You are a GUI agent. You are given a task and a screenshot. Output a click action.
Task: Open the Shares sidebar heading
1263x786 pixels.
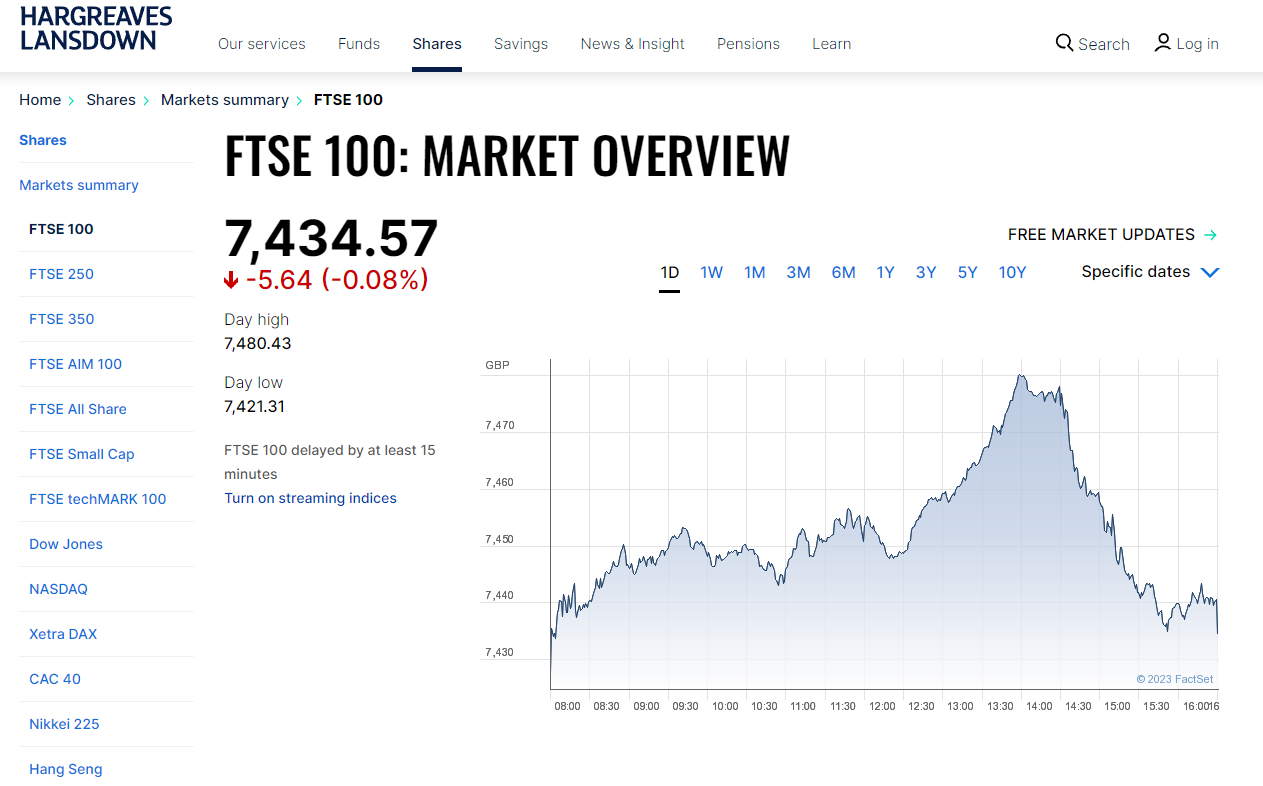point(43,140)
